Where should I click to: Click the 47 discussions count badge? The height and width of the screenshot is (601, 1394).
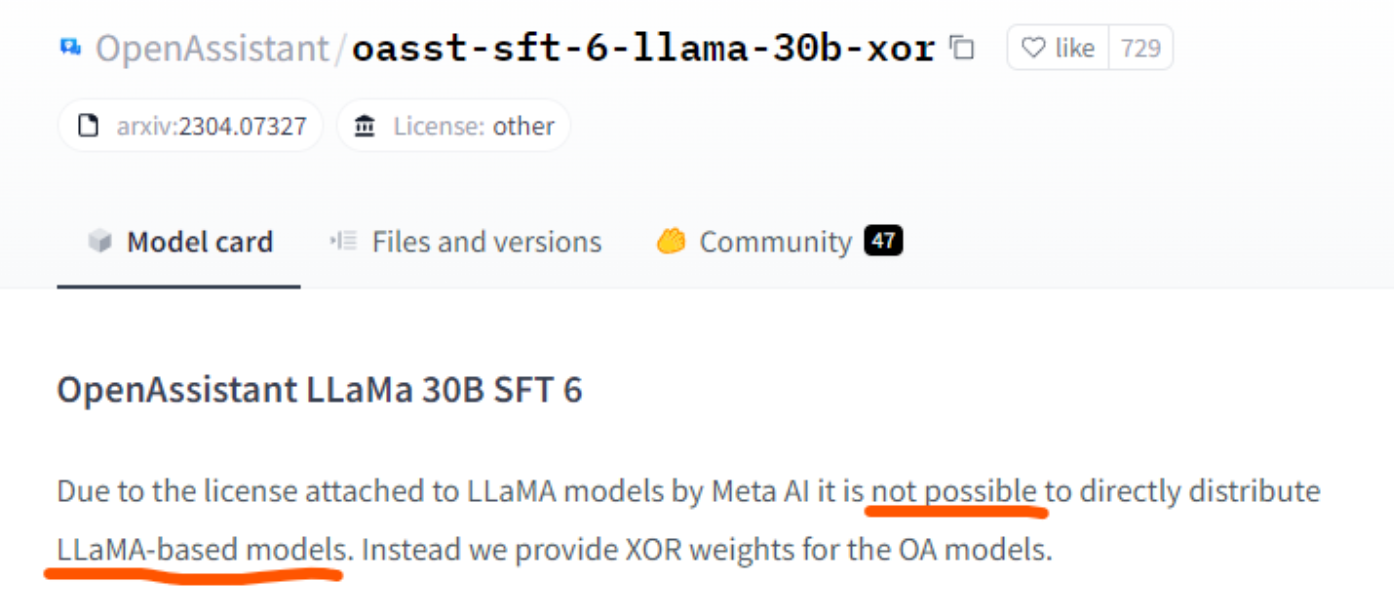click(886, 240)
